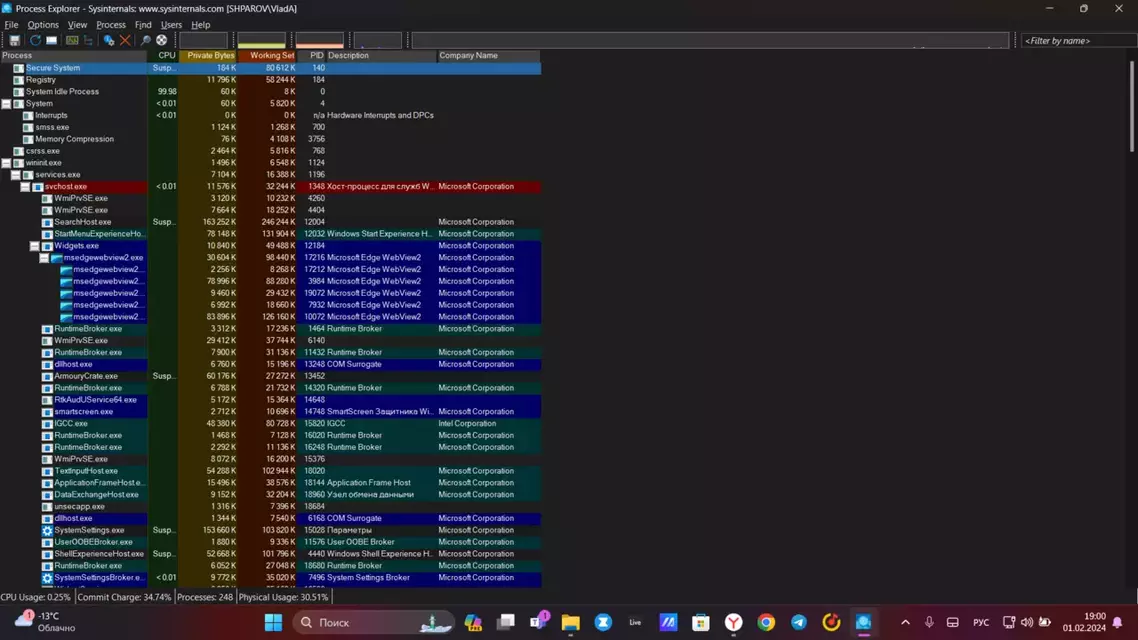
Task: Click the red Kill Process icon
Action: [126, 41]
